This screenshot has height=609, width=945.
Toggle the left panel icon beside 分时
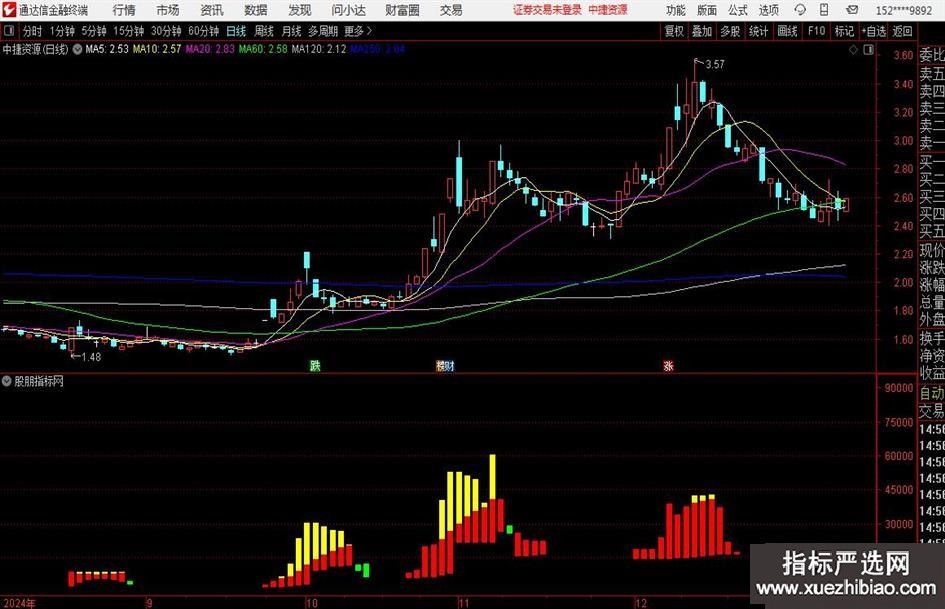(x=9, y=31)
